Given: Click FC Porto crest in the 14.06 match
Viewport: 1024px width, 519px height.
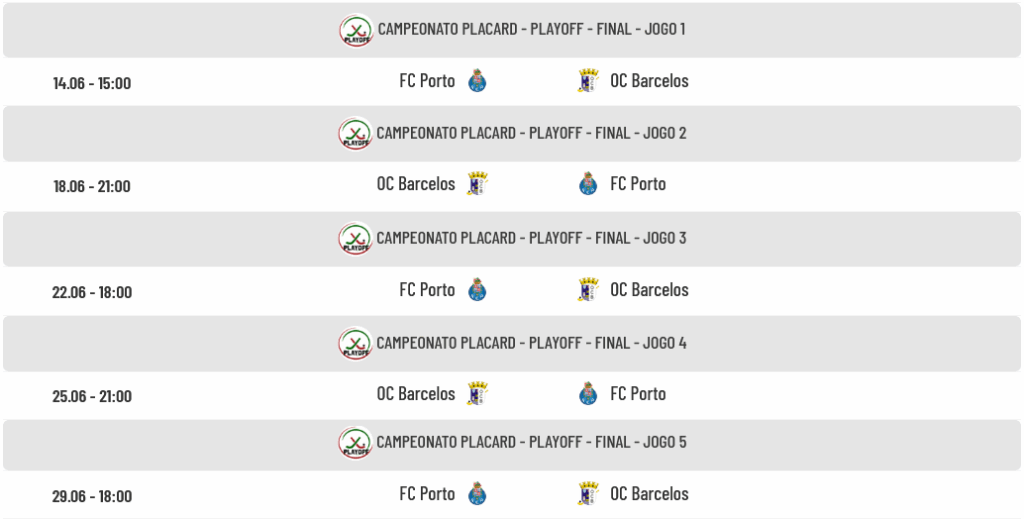Looking at the screenshot, I should pos(477,81).
